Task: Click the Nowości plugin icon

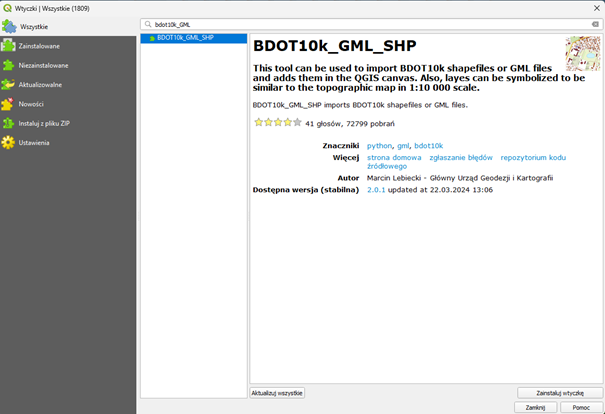Action: (x=9, y=104)
